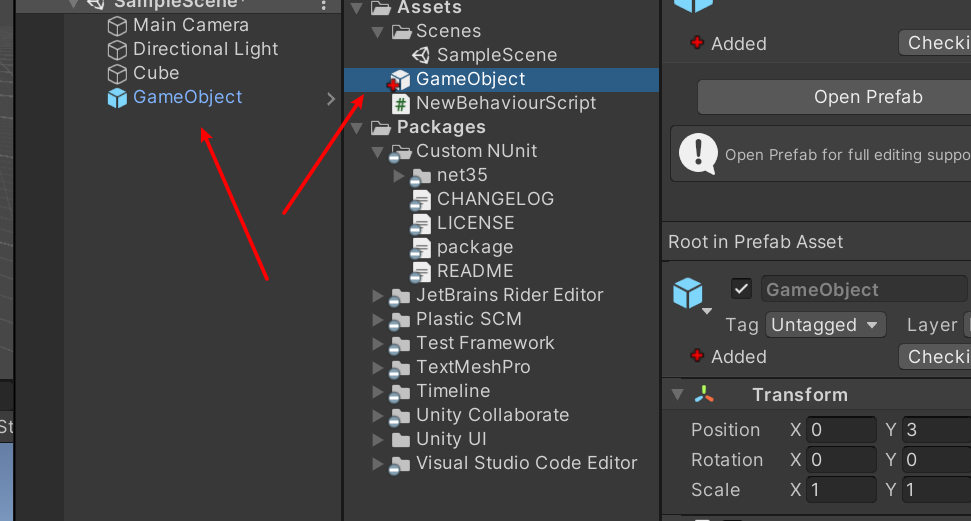This screenshot has width=971, height=521.
Task: Click the Scale X input field
Action: click(x=841, y=490)
